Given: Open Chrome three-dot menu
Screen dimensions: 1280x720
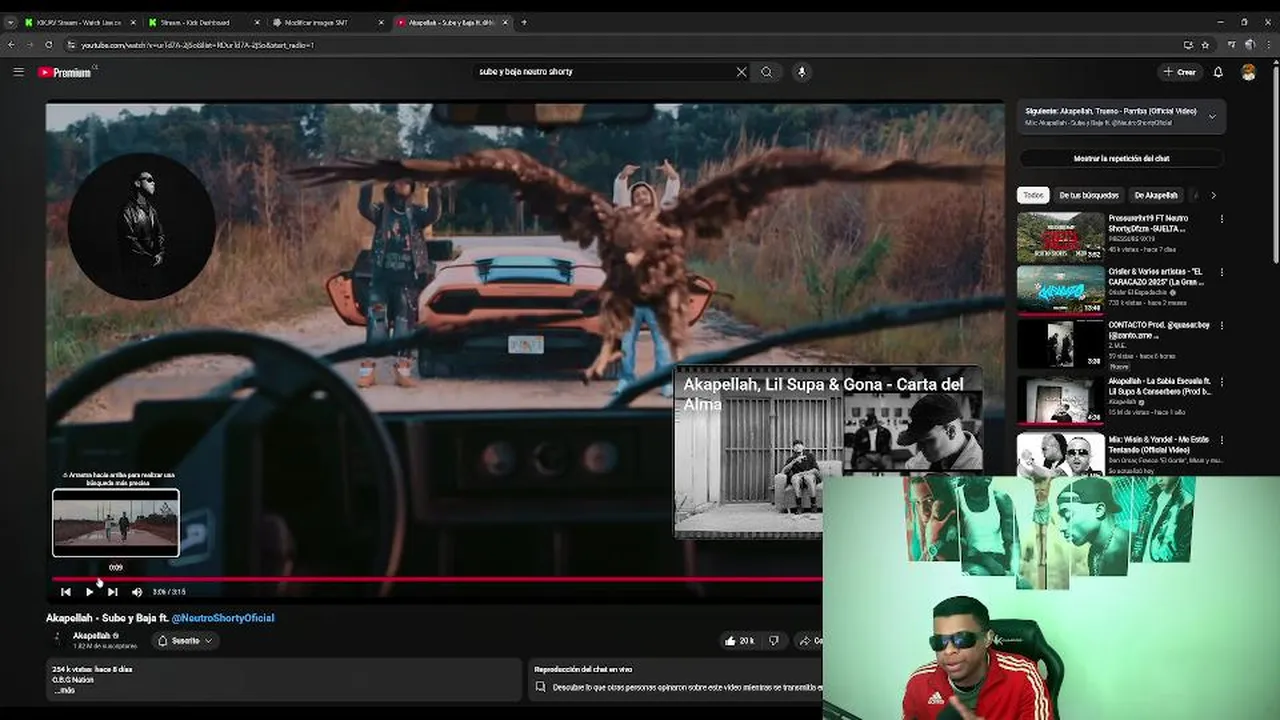Looking at the screenshot, I should pos(1269,45).
